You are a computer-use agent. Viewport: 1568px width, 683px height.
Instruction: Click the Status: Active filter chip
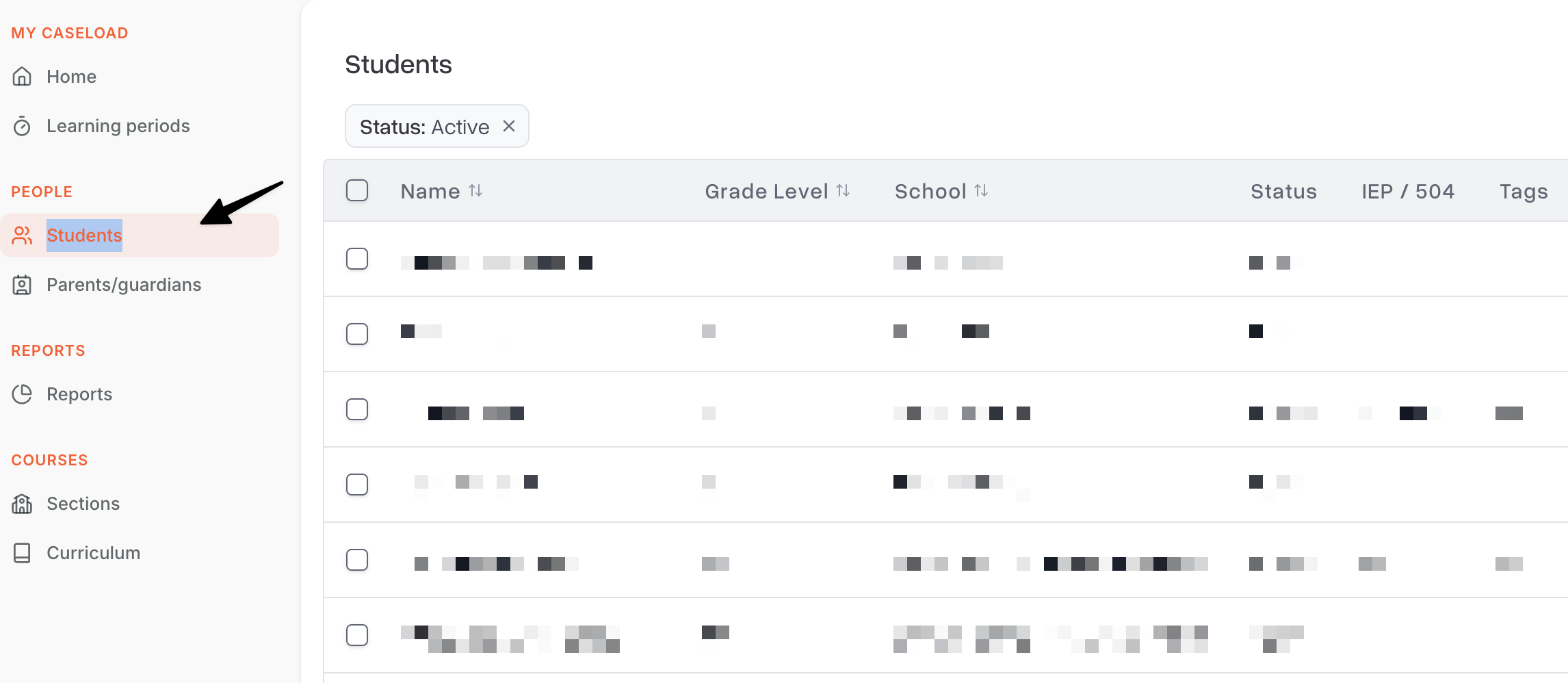[436, 126]
